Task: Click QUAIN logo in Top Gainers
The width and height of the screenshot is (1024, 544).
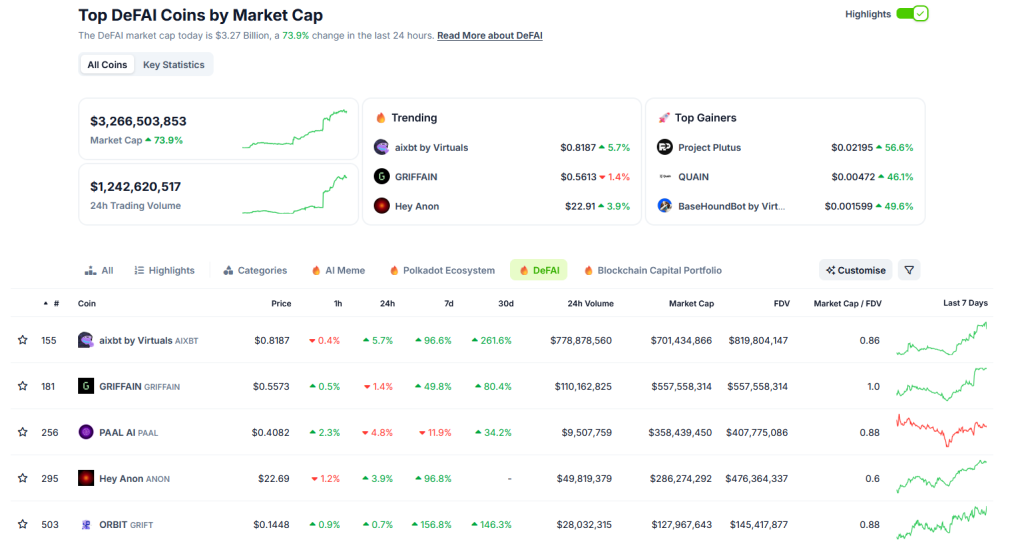Action: (664, 176)
